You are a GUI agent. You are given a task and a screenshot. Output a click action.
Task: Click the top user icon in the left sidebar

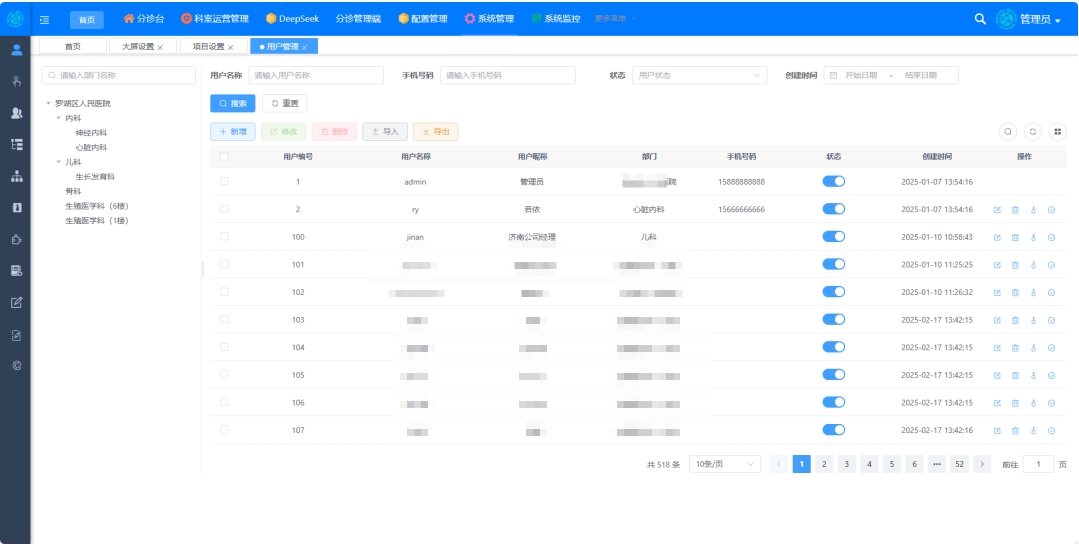pos(16,50)
